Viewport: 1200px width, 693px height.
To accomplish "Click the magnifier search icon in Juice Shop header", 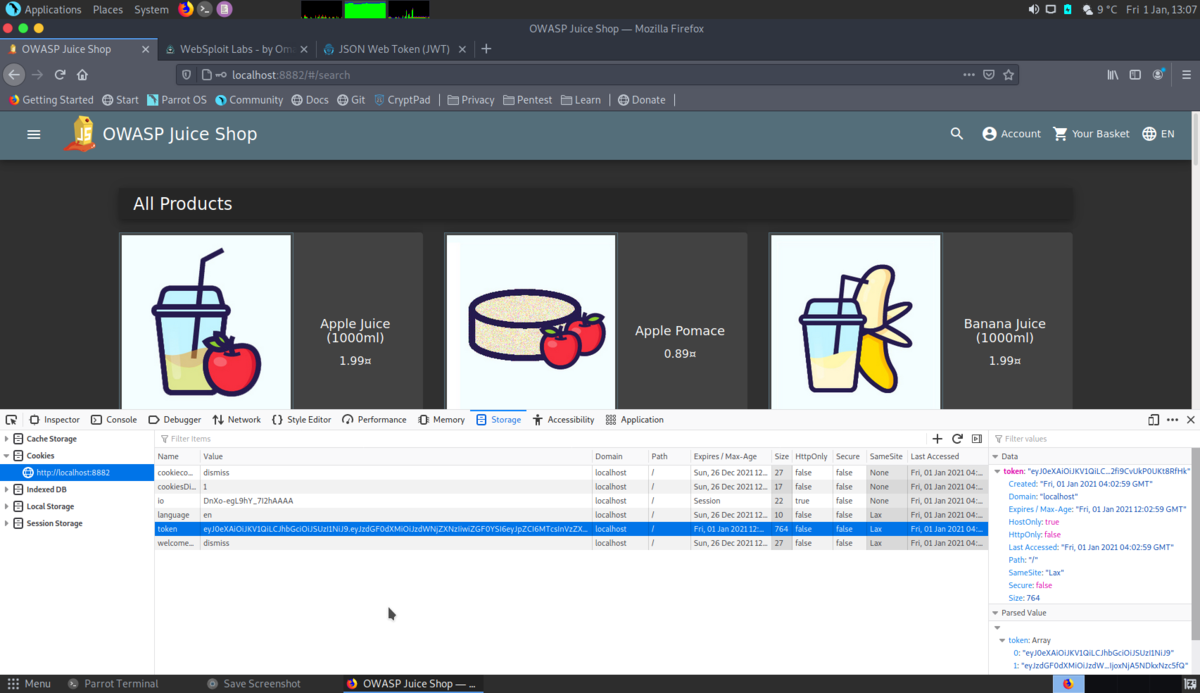I will coord(957,134).
